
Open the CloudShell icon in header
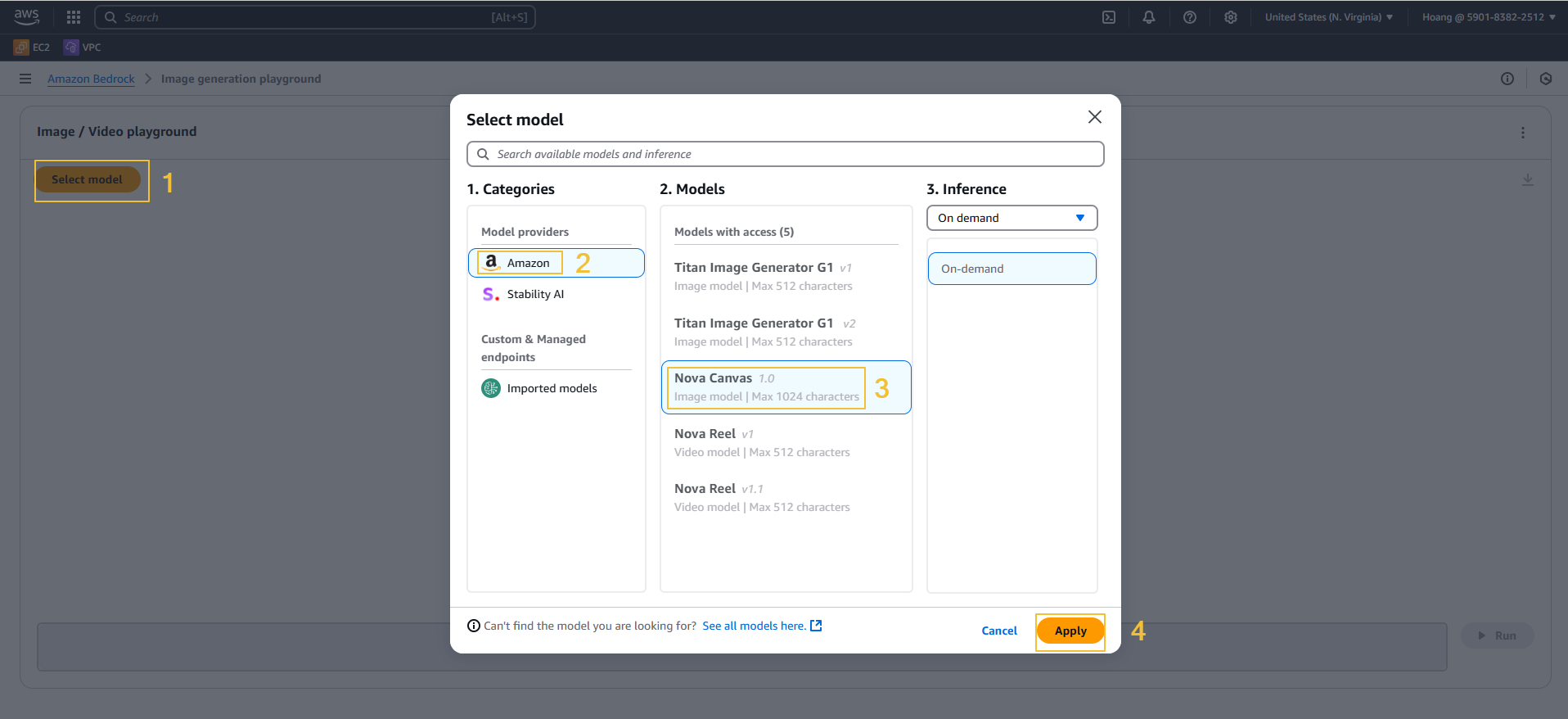click(1109, 17)
